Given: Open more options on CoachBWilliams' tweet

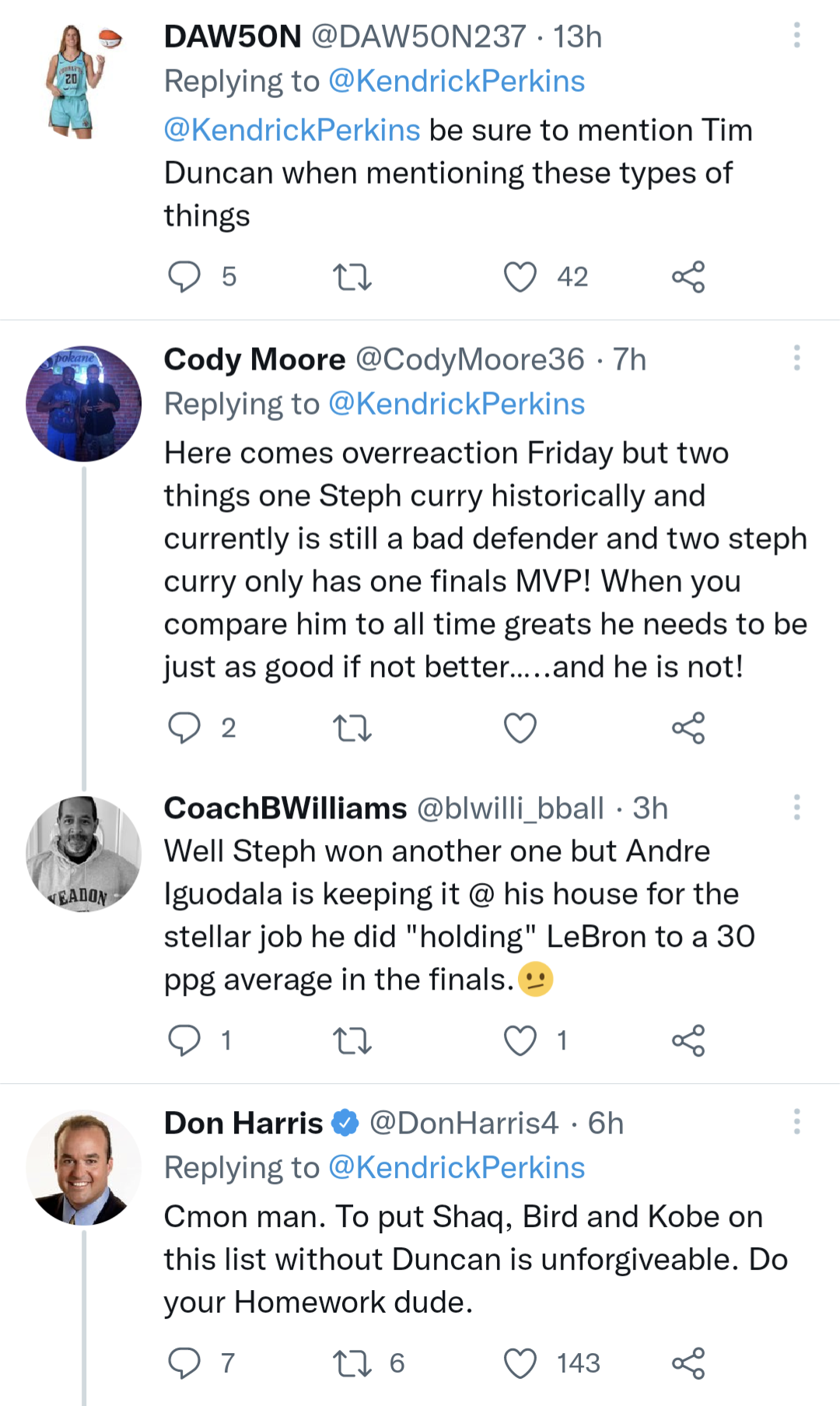Looking at the screenshot, I should tap(796, 808).
